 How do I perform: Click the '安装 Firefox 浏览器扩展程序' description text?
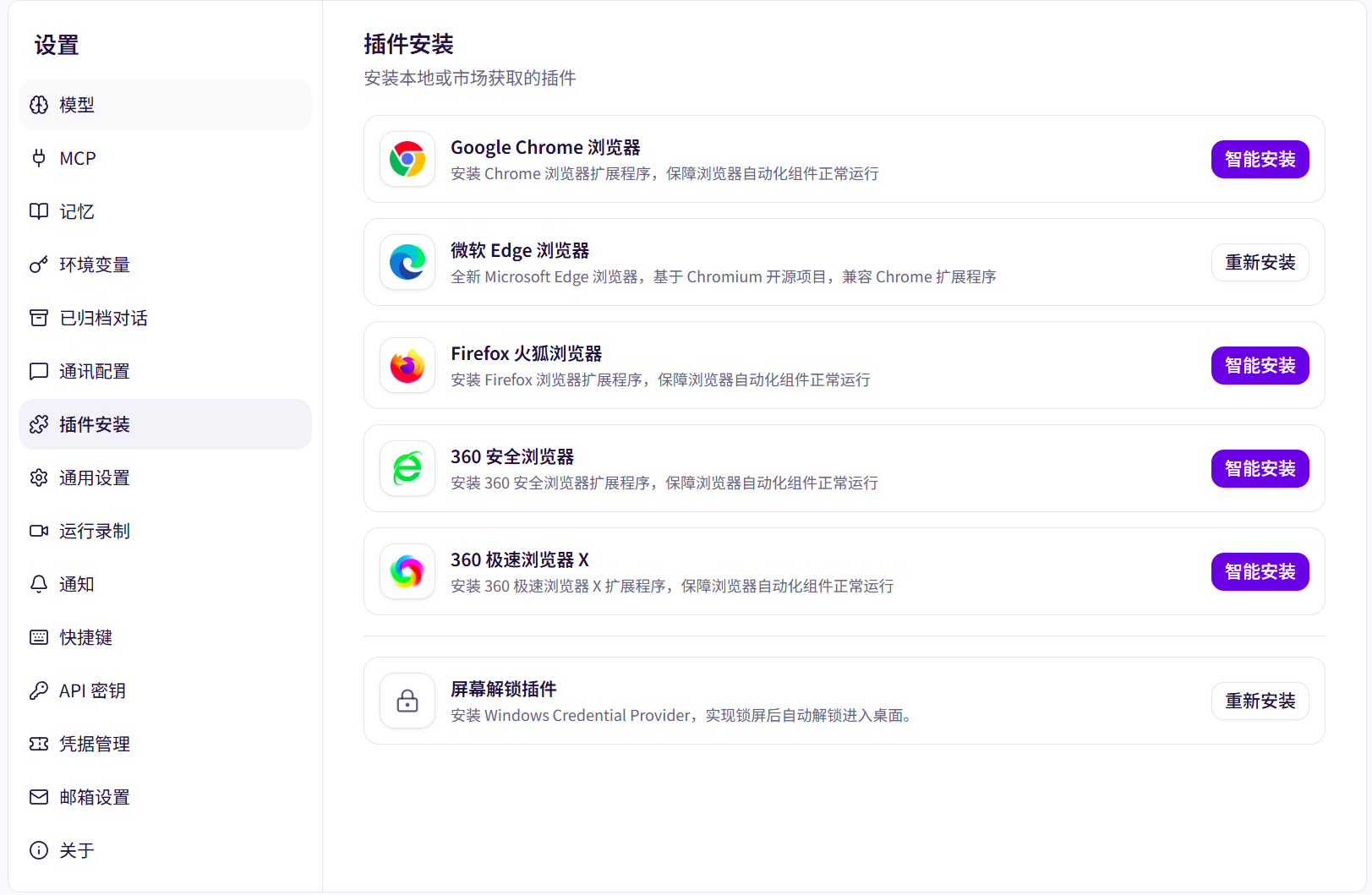pos(660,379)
